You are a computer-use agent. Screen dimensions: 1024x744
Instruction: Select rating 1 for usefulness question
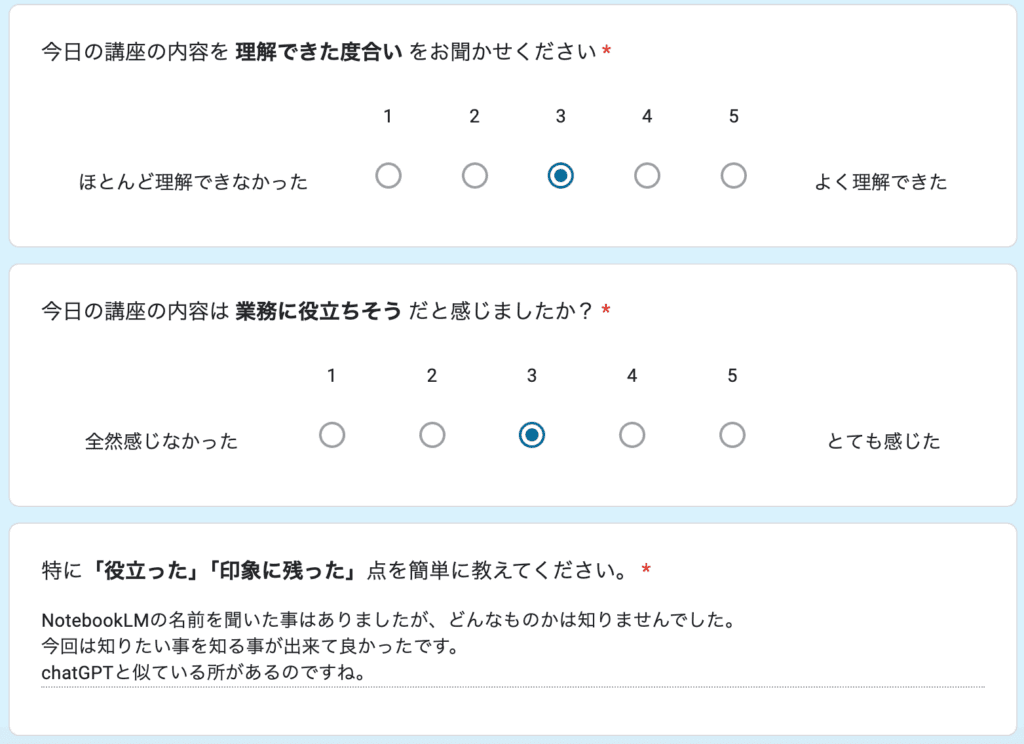tap(332, 435)
